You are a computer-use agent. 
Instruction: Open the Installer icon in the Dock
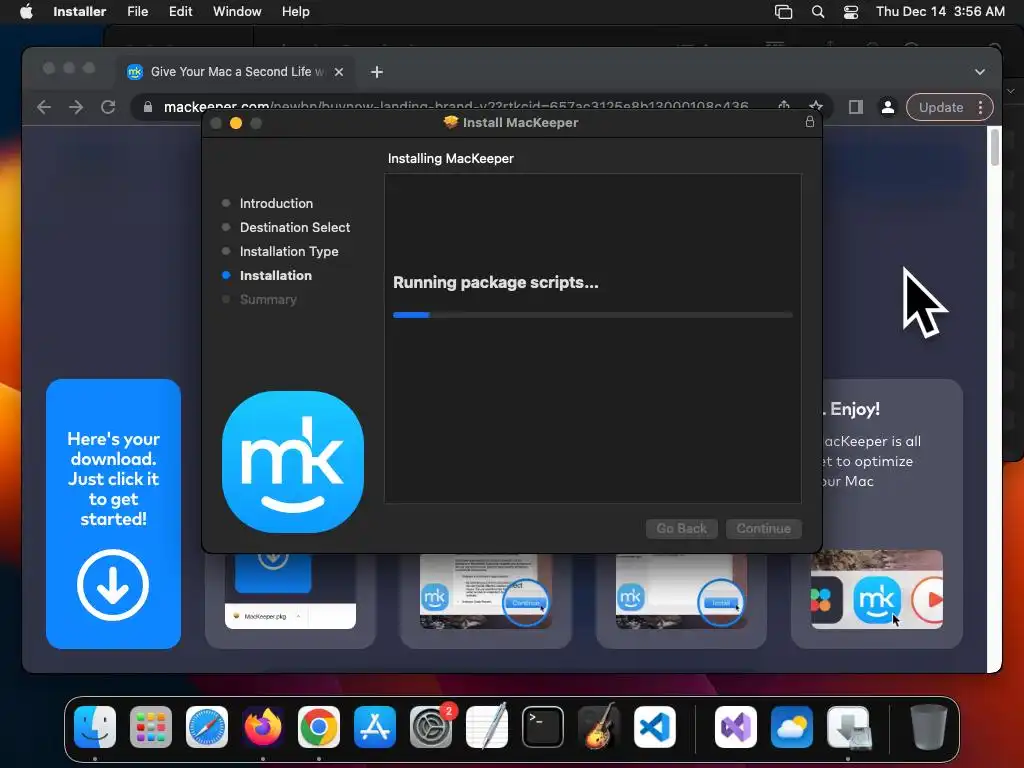(848, 727)
